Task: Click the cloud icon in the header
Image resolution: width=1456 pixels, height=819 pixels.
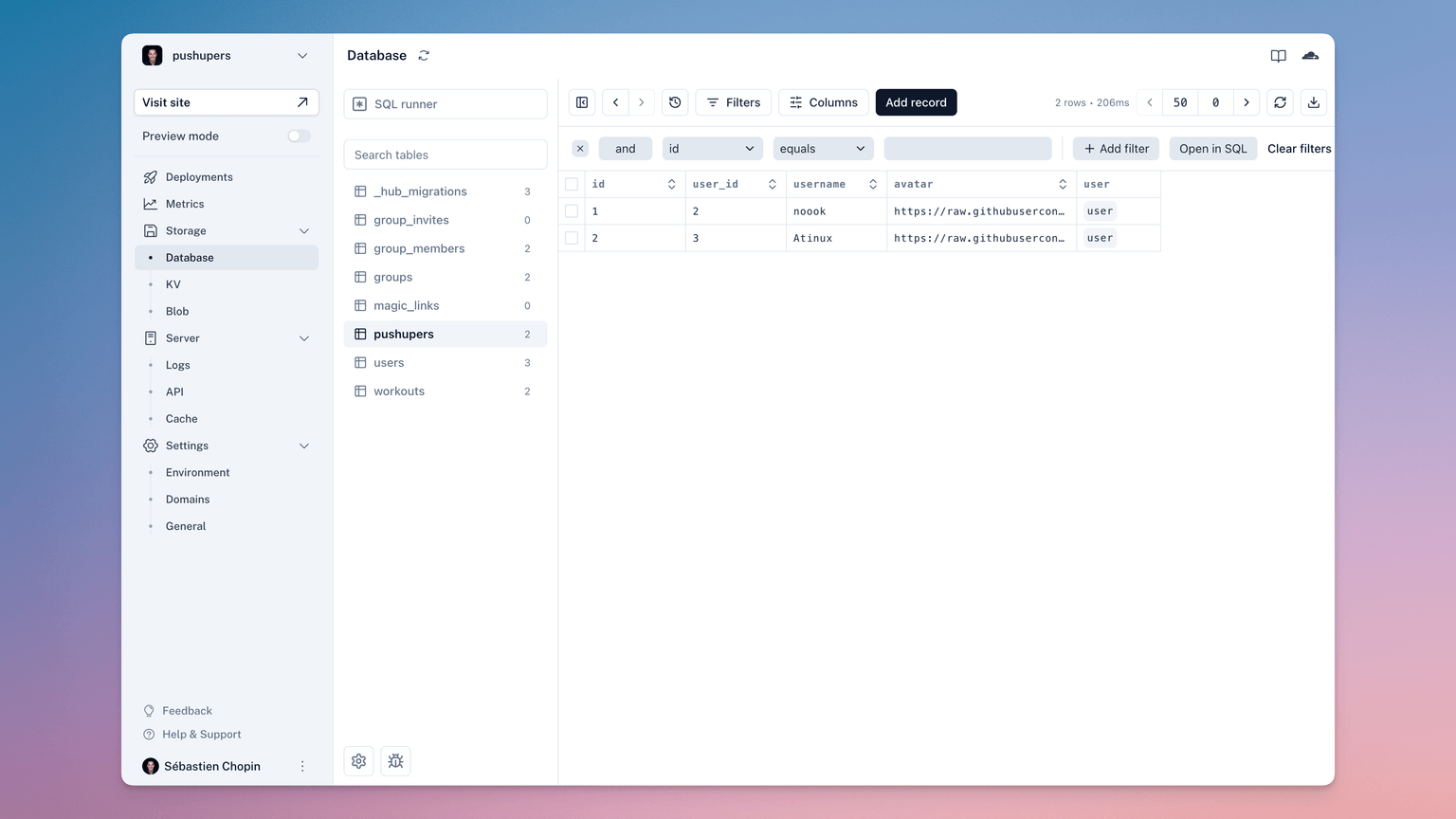Action: (1310, 55)
